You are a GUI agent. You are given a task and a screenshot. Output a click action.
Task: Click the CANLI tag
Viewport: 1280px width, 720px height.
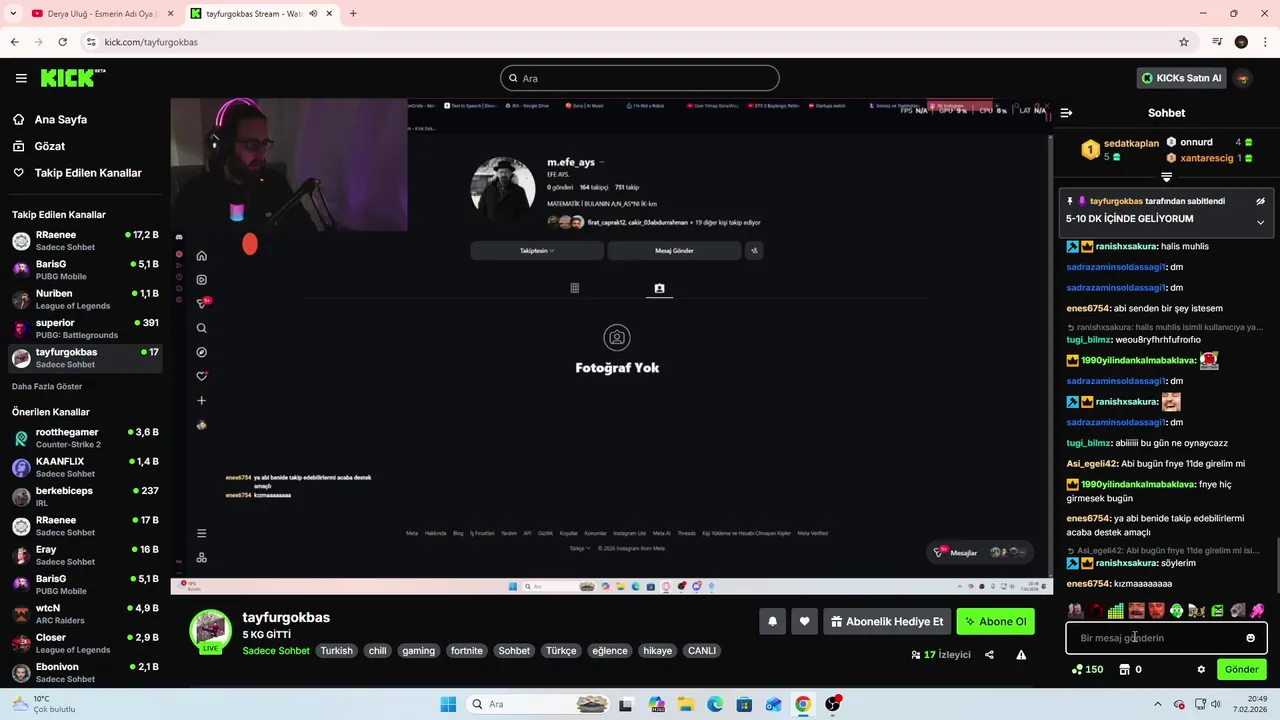tap(702, 651)
